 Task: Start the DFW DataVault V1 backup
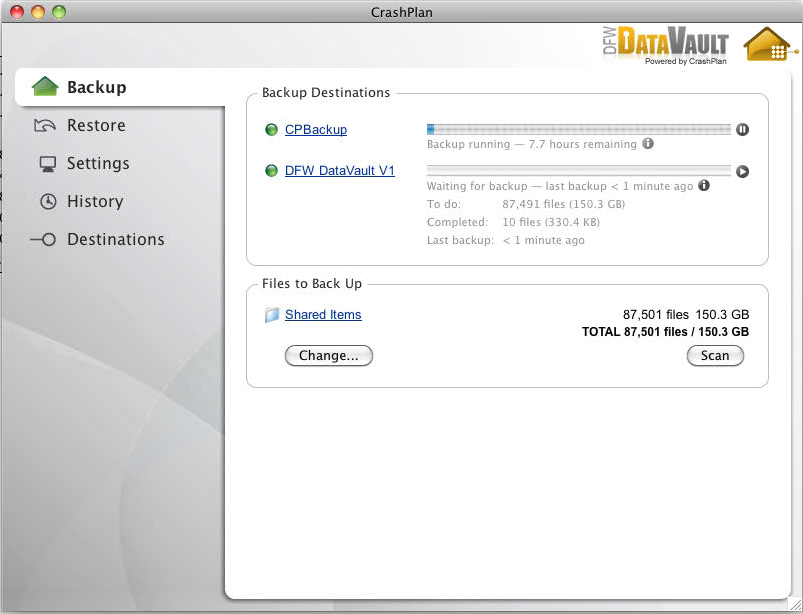click(x=742, y=172)
